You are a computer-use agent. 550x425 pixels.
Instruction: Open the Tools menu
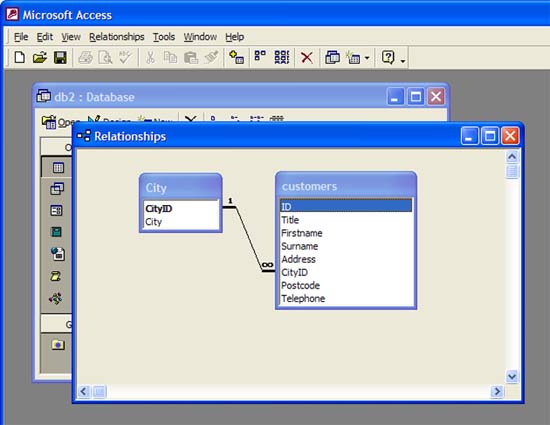164,36
